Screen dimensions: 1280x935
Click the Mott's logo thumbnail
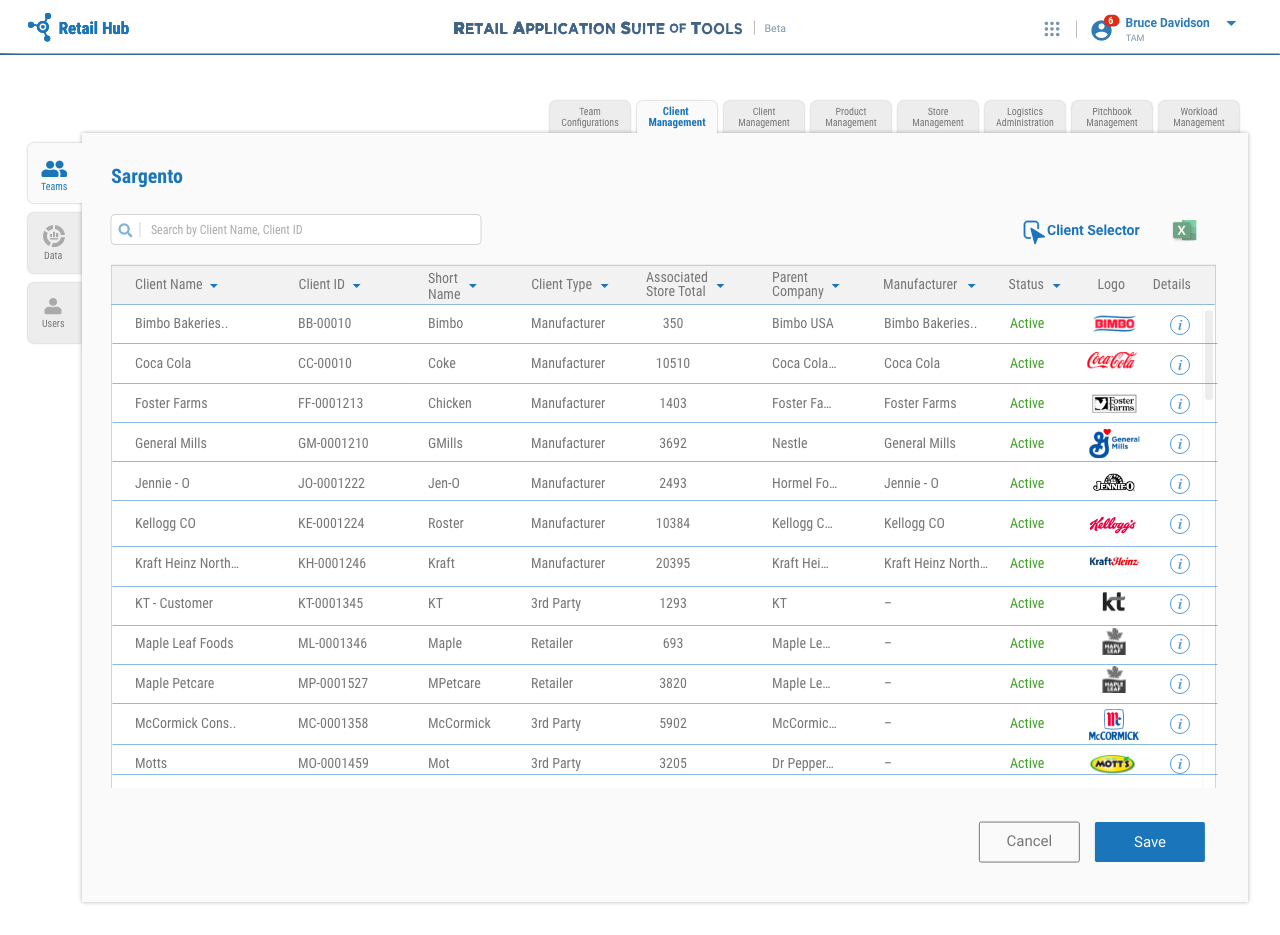pos(1113,764)
